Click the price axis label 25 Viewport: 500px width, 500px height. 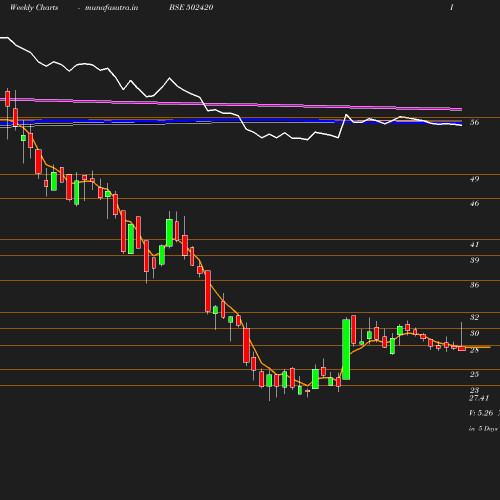pos(475,374)
